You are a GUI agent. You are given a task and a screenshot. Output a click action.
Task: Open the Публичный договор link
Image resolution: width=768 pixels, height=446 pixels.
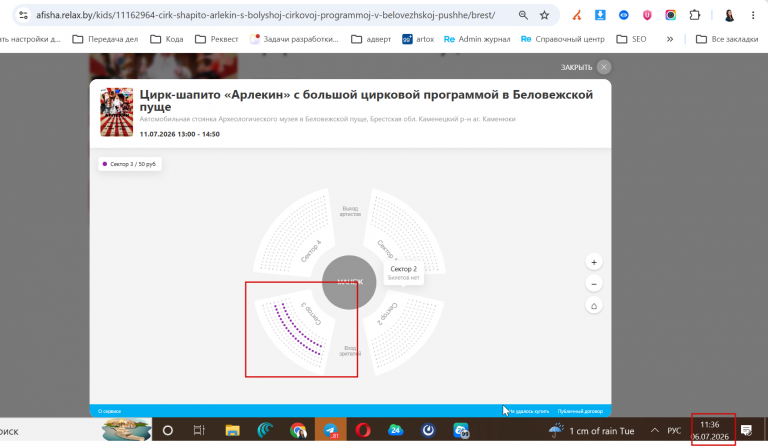580,411
